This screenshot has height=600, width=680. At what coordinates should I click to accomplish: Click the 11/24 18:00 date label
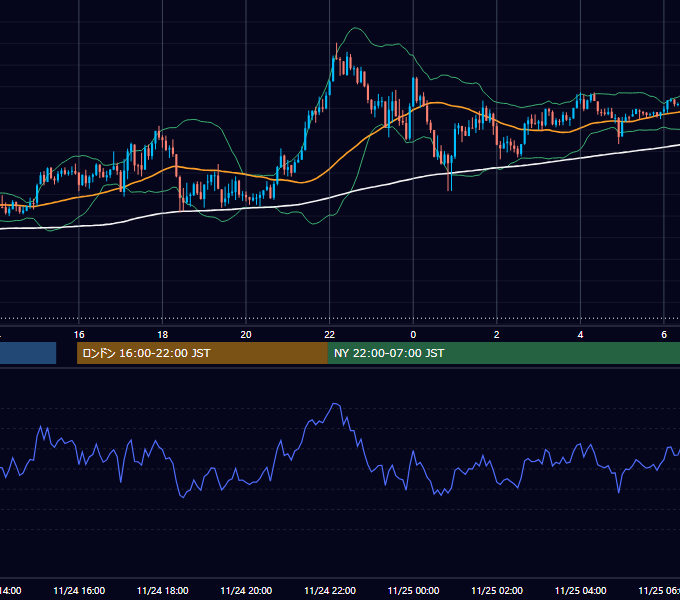coord(163,591)
